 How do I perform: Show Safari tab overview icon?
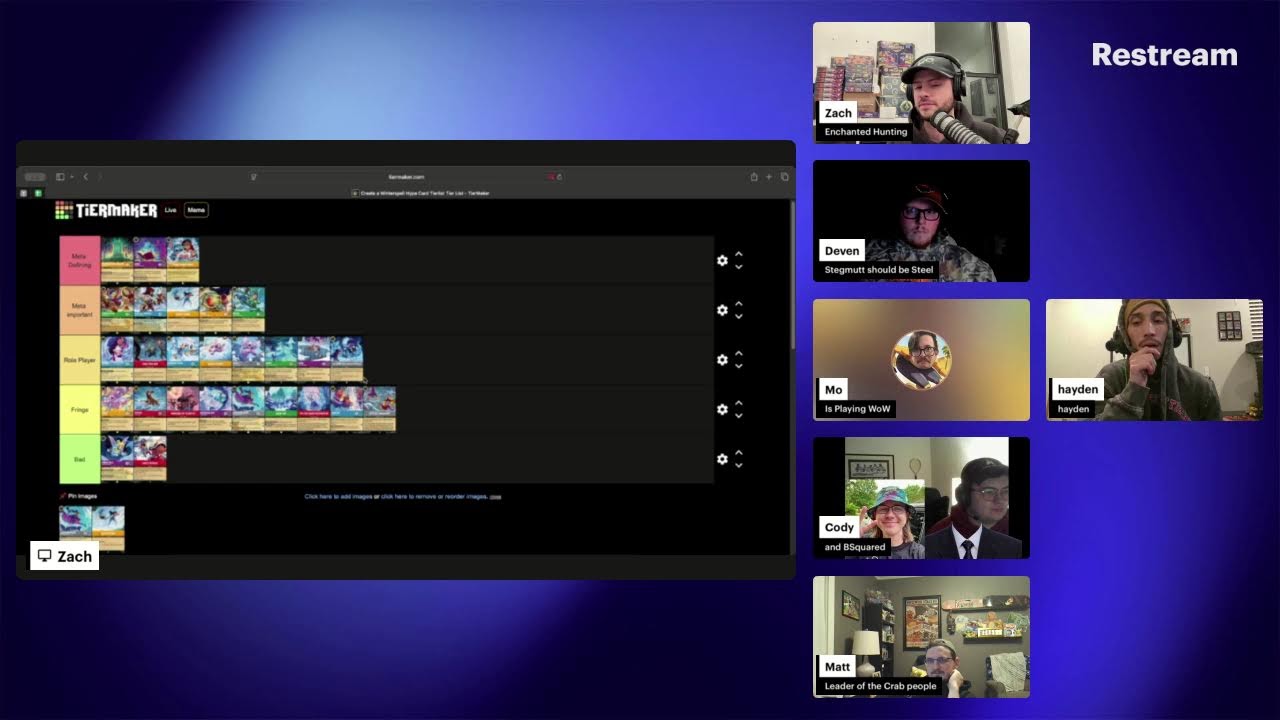784,177
